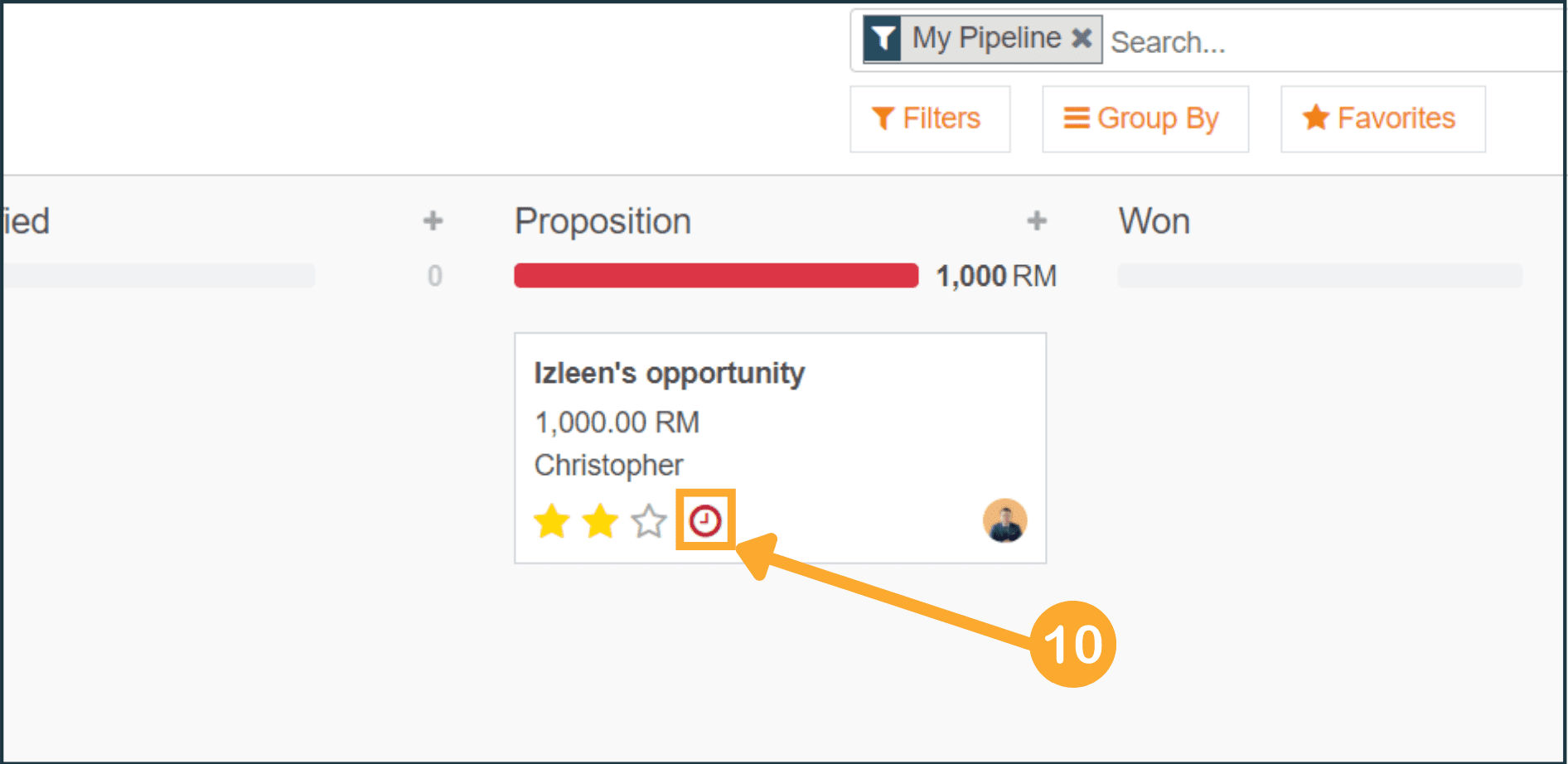Add quick record in Qualified column plus
1568x764 pixels.
[433, 221]
